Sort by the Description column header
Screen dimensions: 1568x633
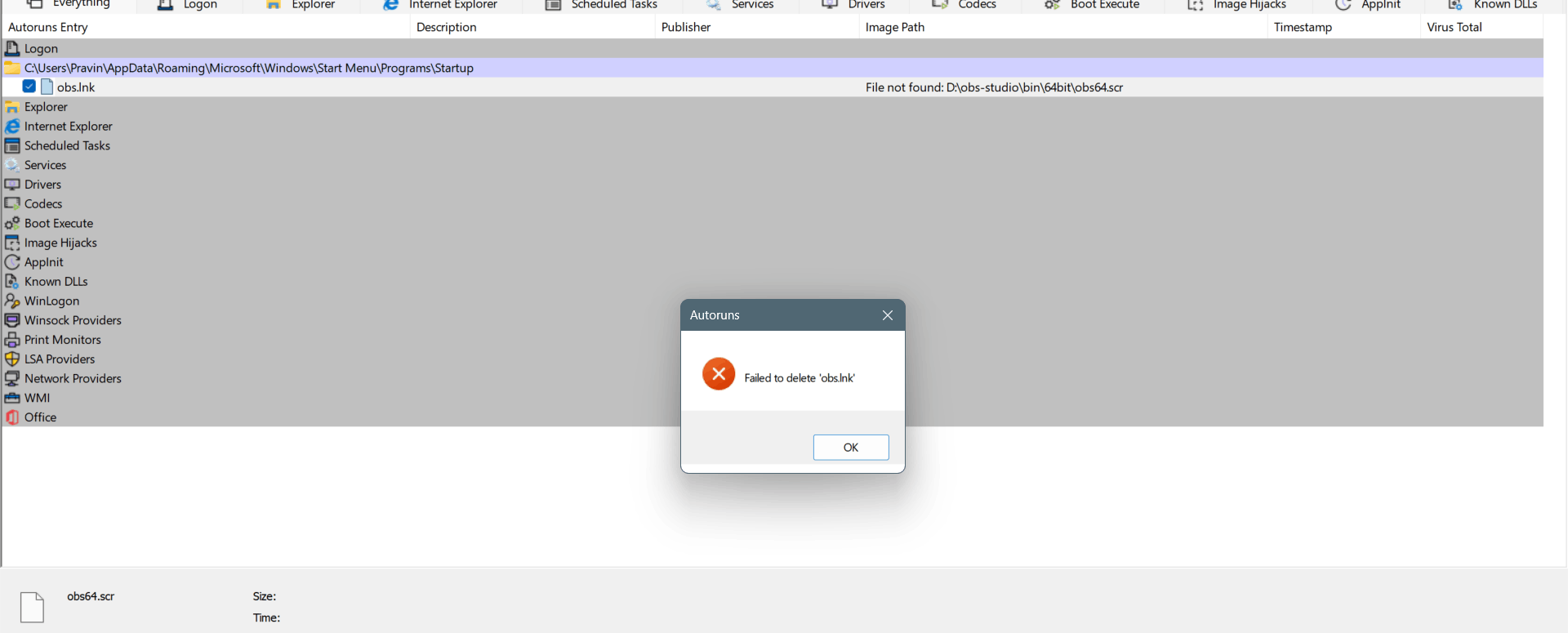pyautogui.click(x=532, y=27)
